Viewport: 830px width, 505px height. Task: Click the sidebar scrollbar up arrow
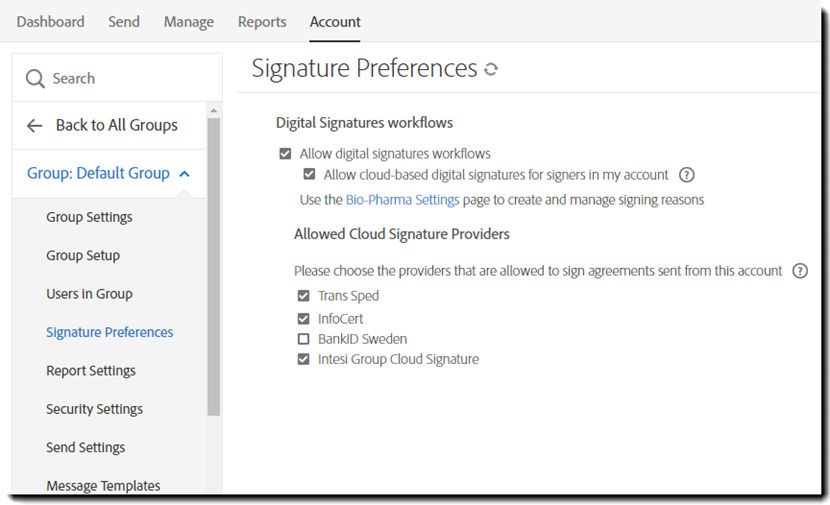tap(213, 111)
